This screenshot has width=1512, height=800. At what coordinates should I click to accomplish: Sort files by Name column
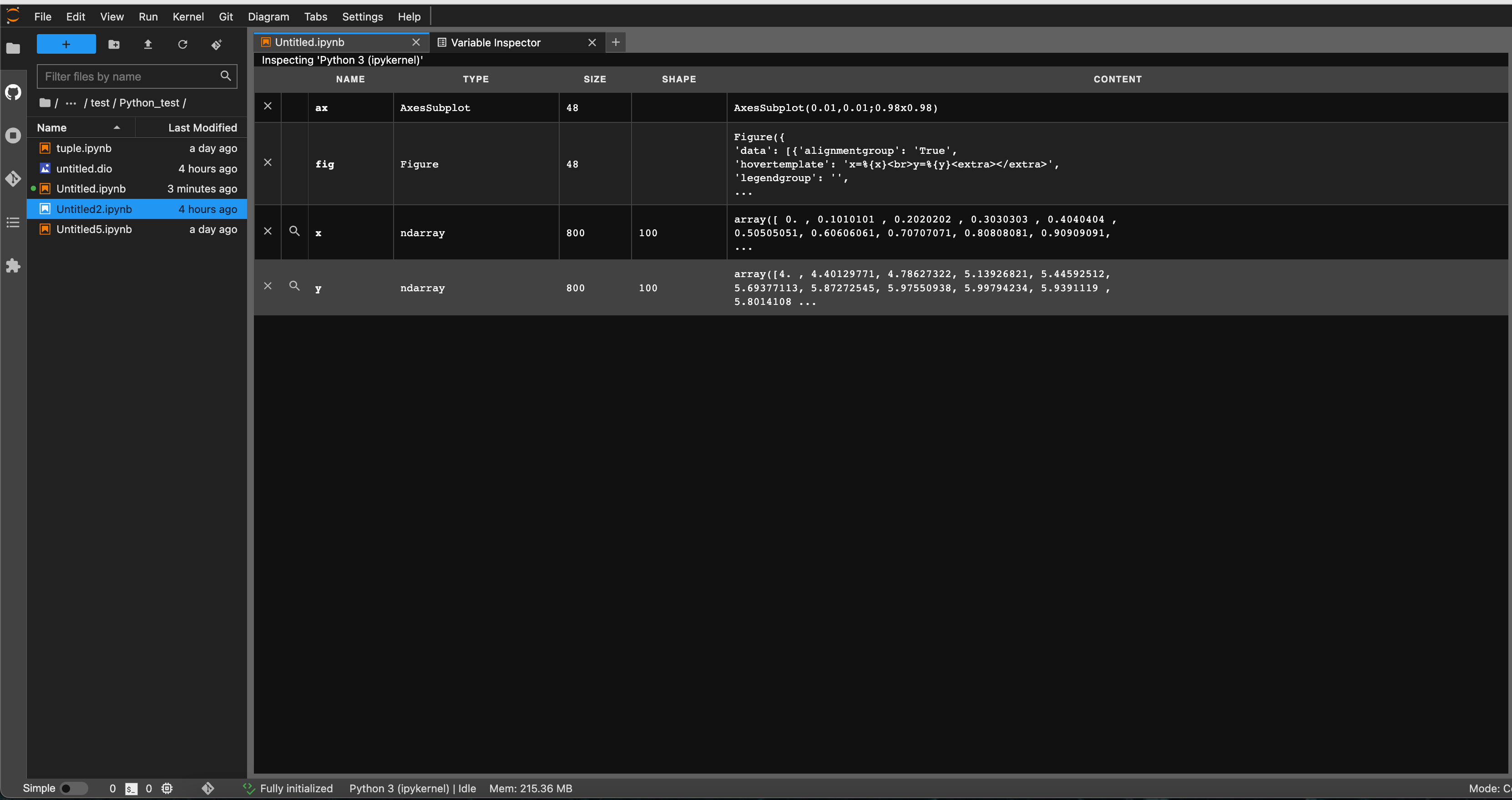[52, 128]
